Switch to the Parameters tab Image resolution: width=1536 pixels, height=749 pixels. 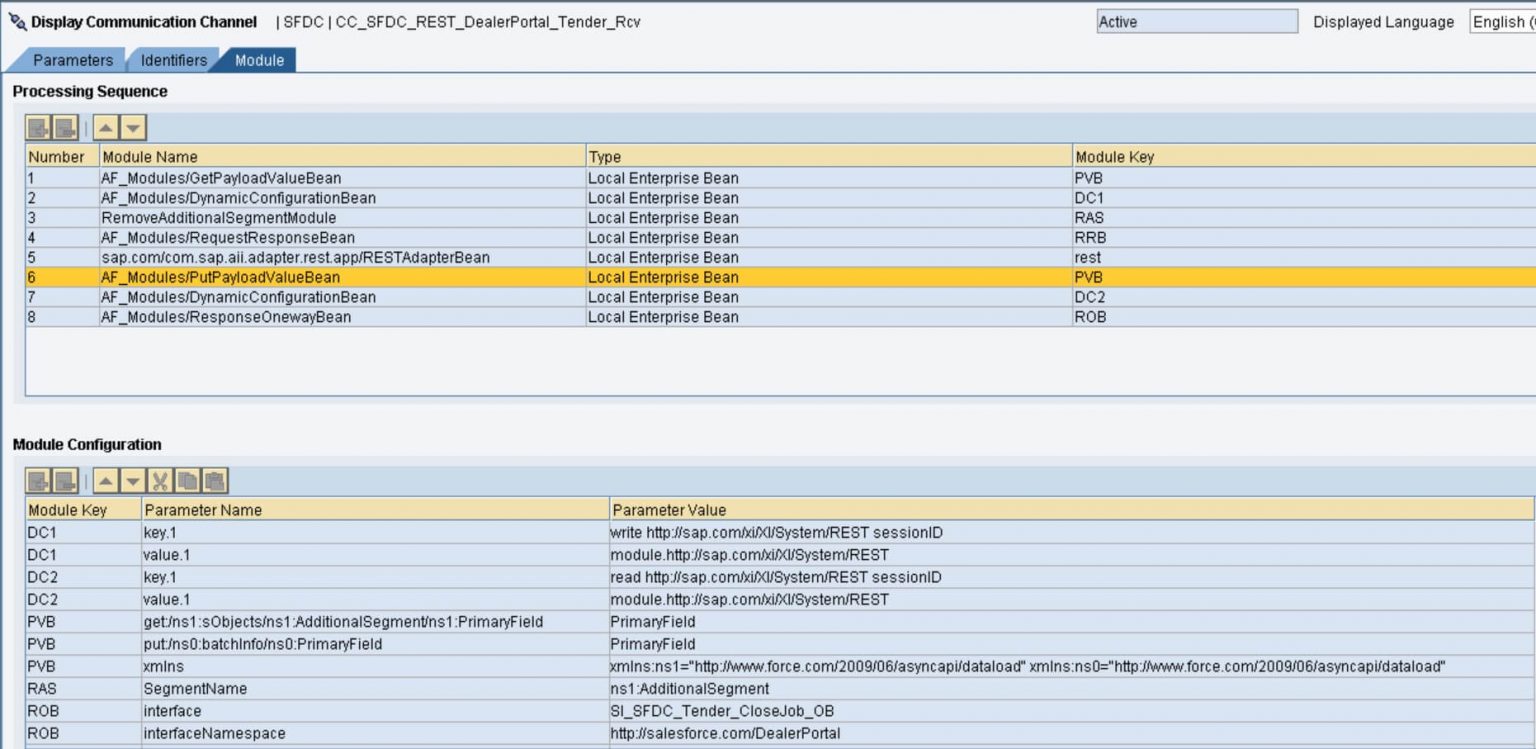point(72,60)
